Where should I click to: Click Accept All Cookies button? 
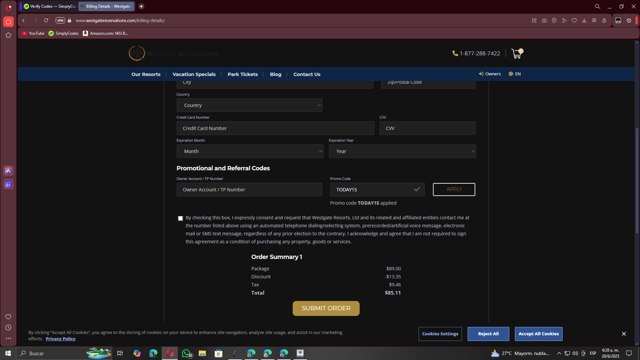pyautogui.click(x=538, y=334)
